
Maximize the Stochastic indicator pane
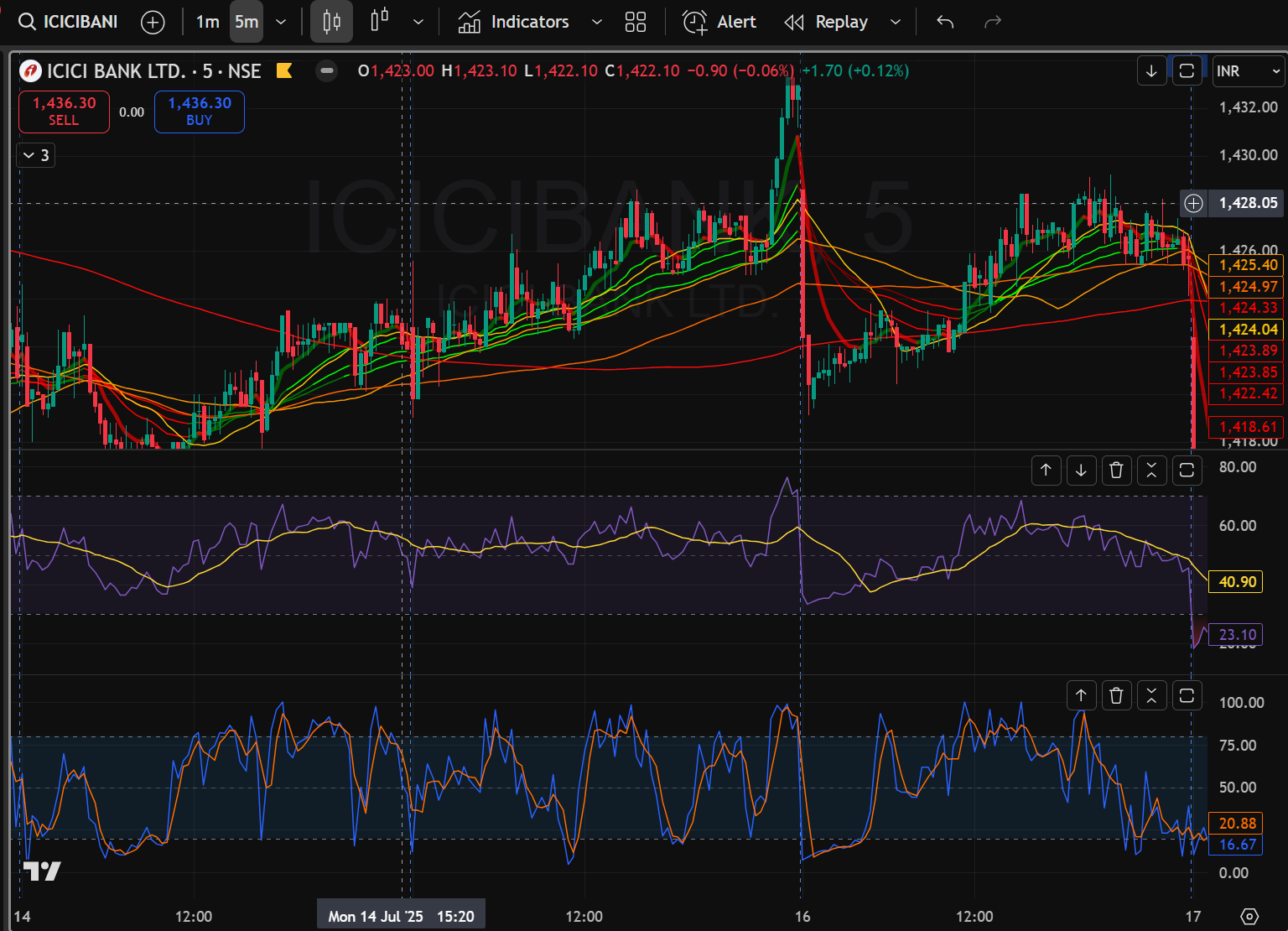click(x=1187, y=695)
